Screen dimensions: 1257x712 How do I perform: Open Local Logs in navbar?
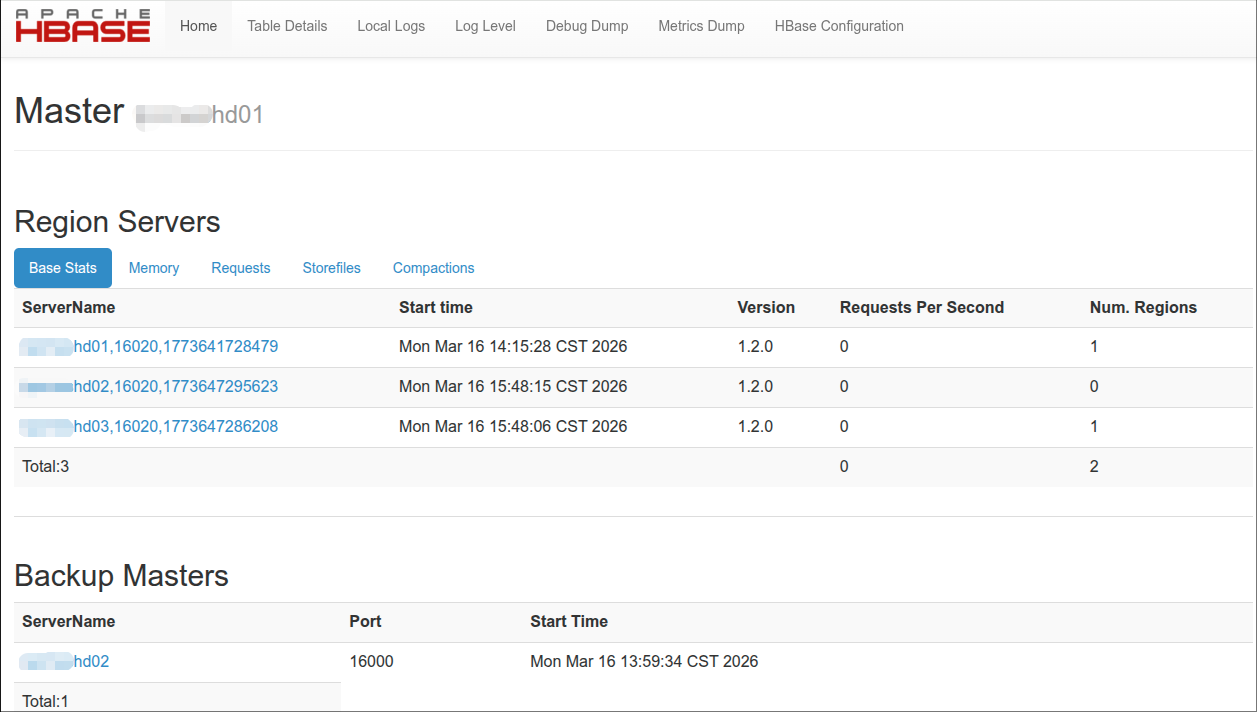391,26
